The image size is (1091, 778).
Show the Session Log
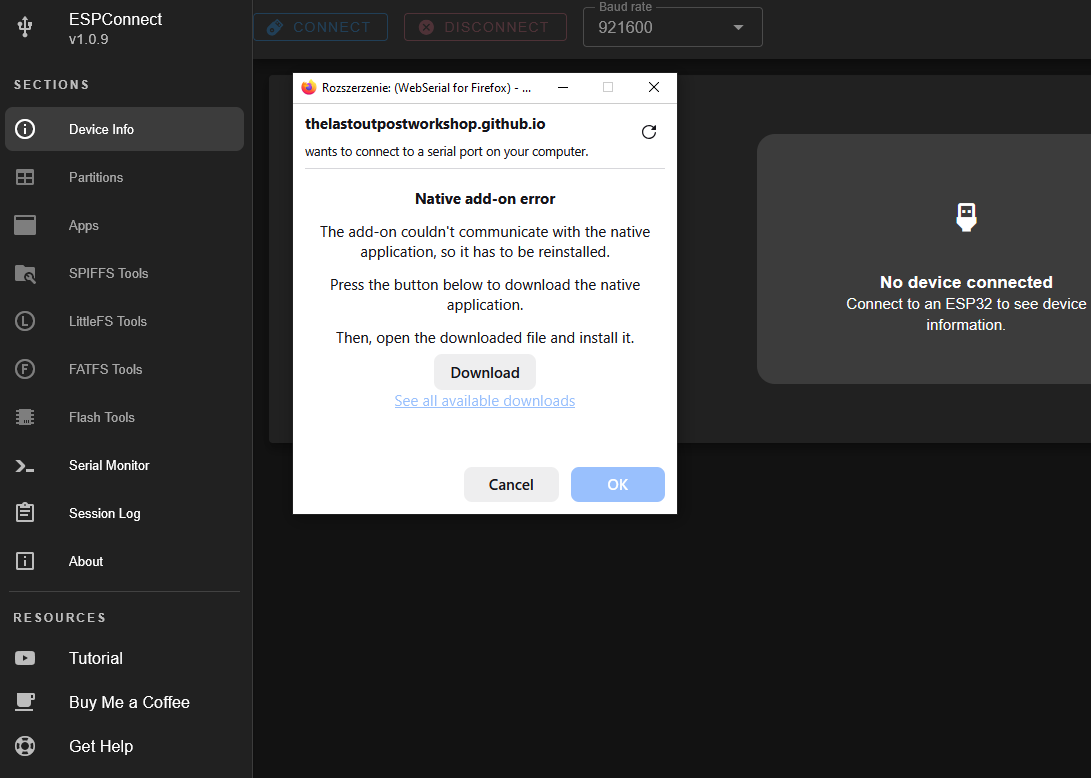125,514
